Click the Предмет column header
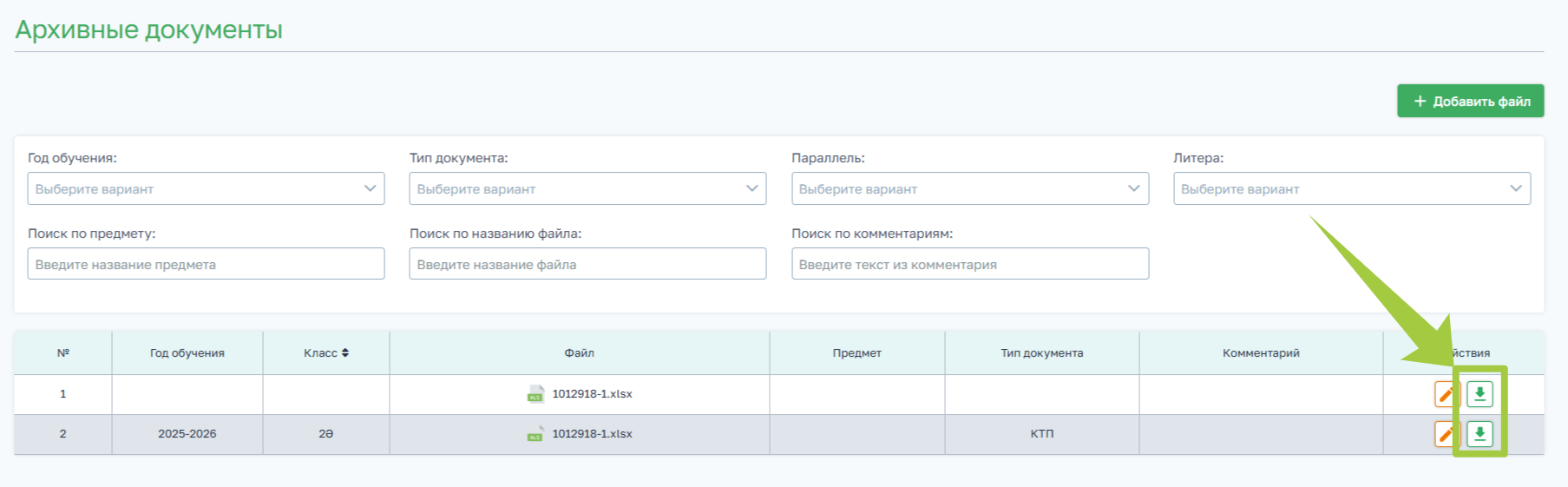Screen dimensions: 1568x487 pyautogui.click(x=857, y=352)
